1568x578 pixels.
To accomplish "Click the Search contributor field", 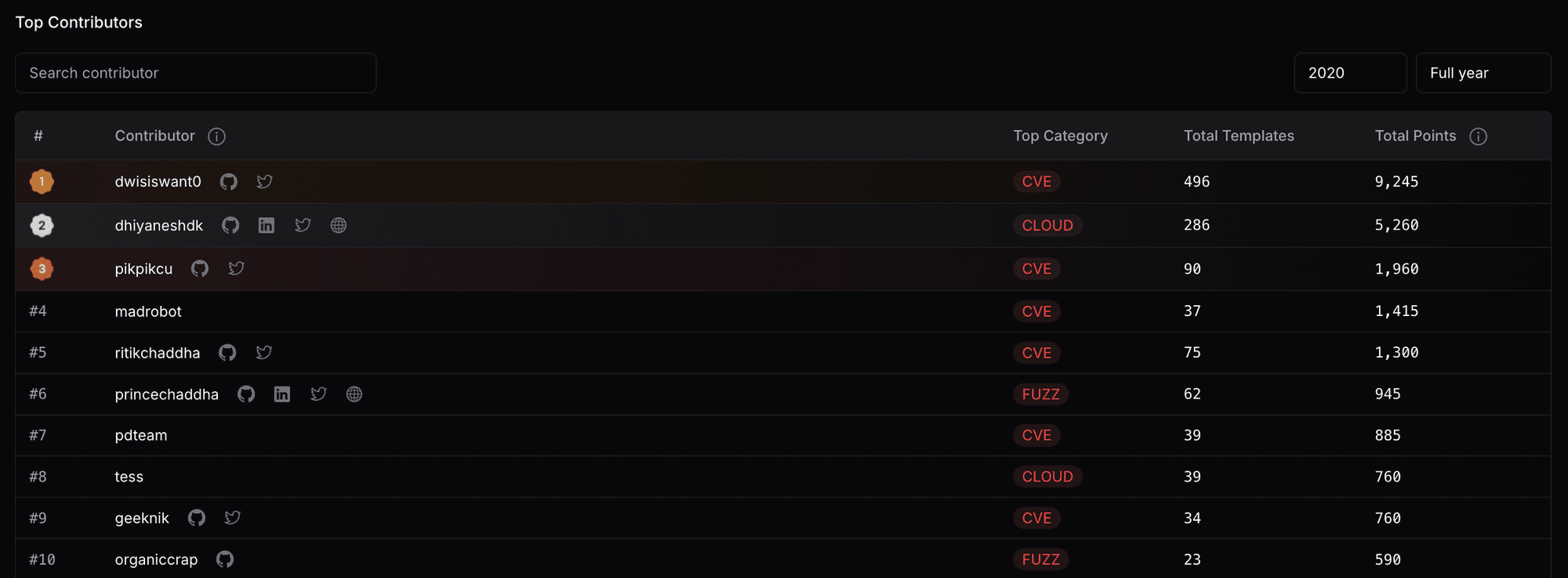I will tap(196, 73).
